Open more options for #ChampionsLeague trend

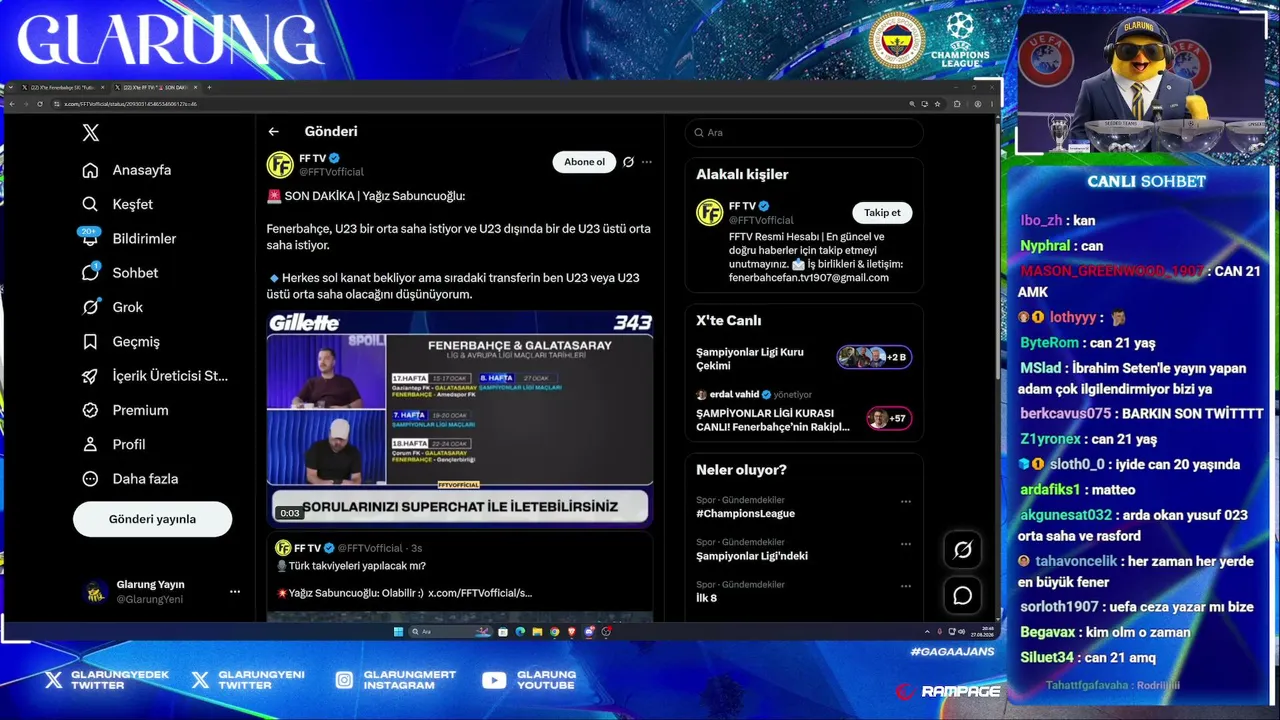pyautogui.click(x=906, y=502)
